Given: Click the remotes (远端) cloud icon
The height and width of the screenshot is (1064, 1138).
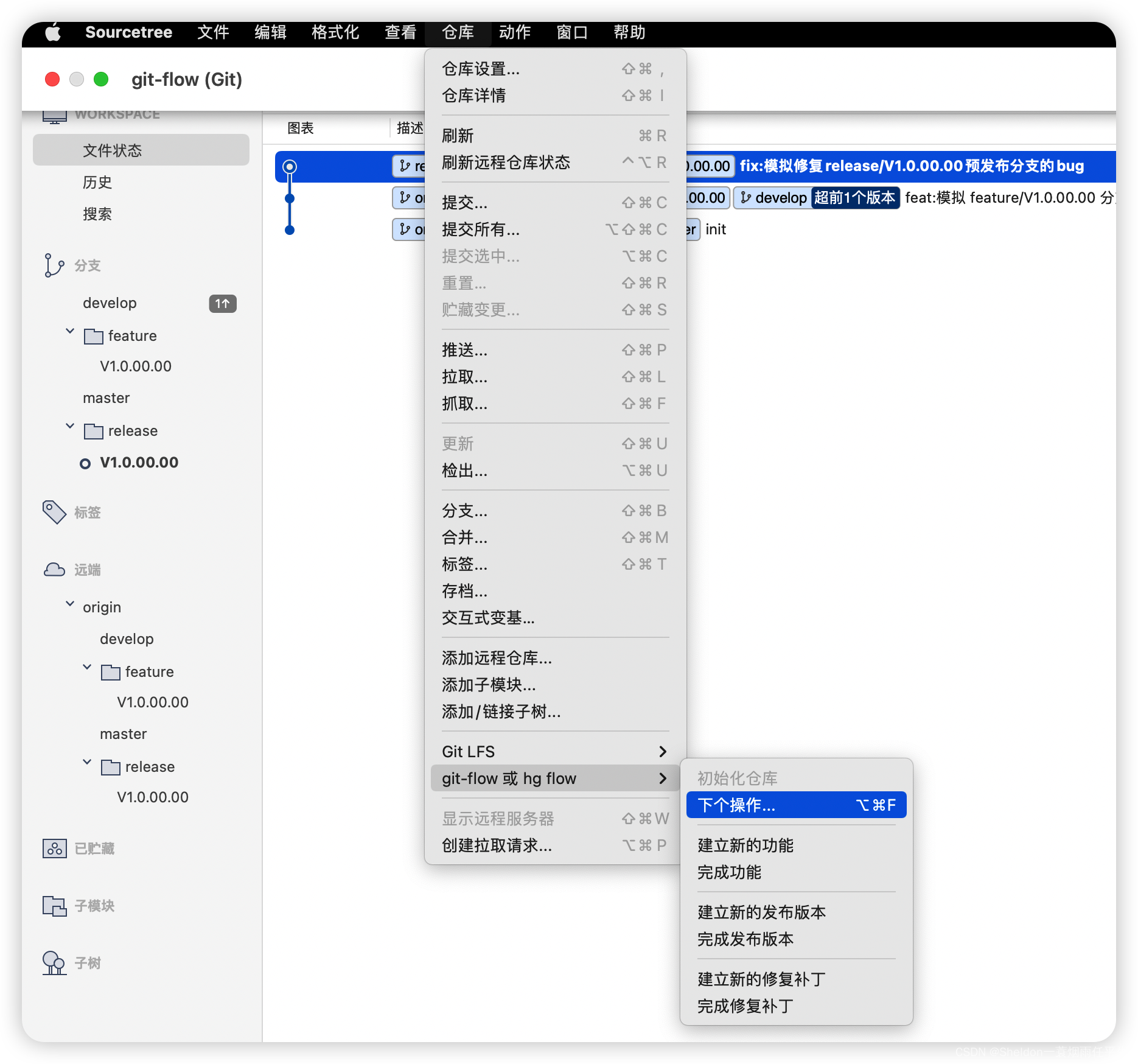Looking at the screenshot, I should pyautogui.click(x=54, y=570).
